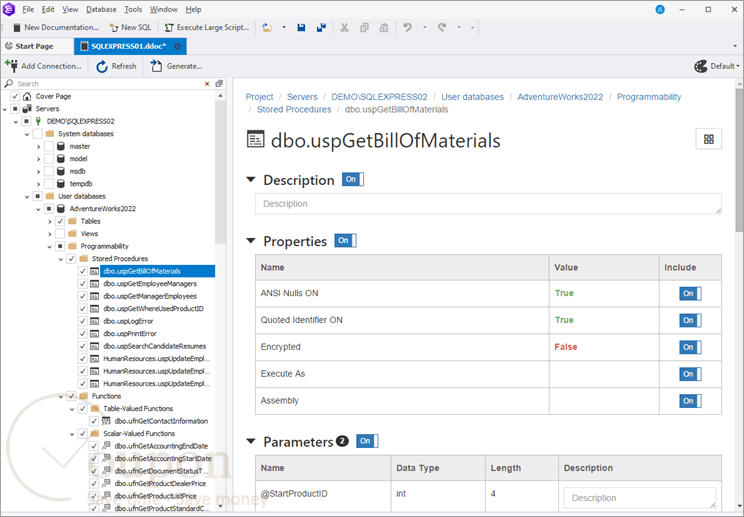Viewport: 744px width, 517px height.
Task: Click the tree panel vertical scrollbar
Action: [220, 171]
